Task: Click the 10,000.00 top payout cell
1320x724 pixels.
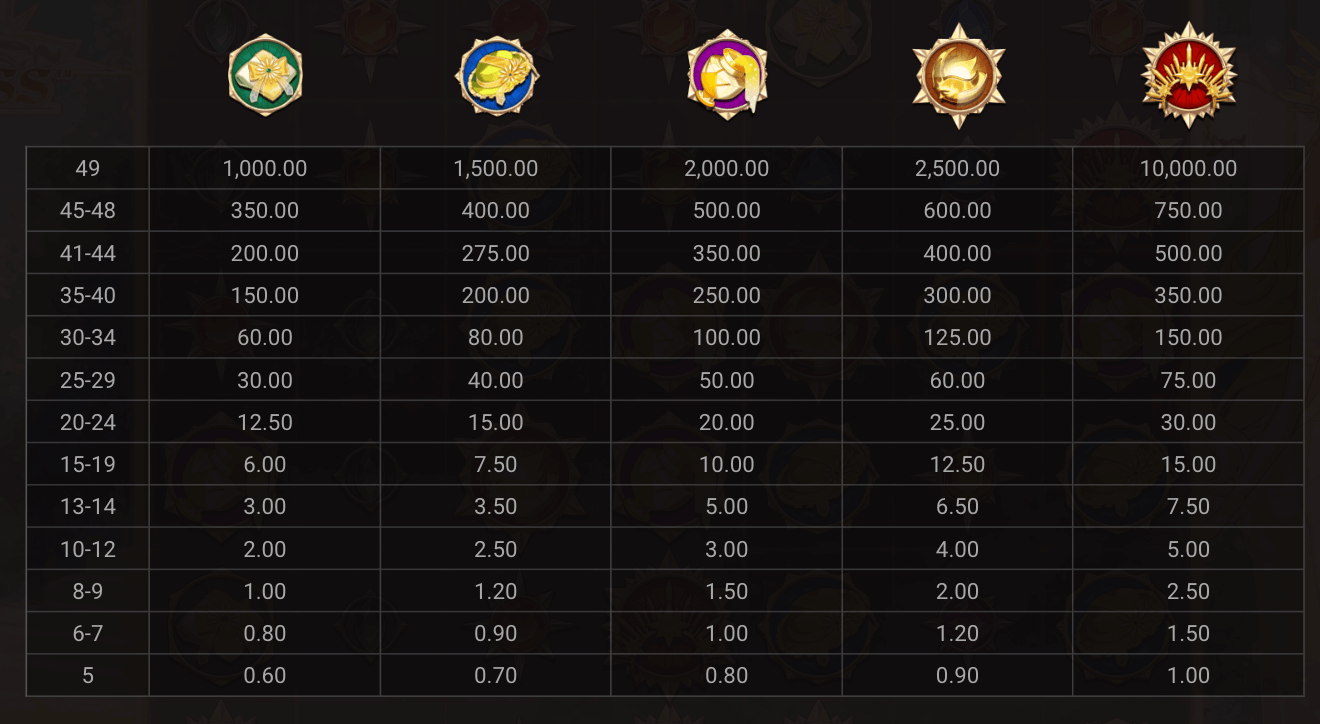Action: pyautogui.click(x=1188, y=169)
